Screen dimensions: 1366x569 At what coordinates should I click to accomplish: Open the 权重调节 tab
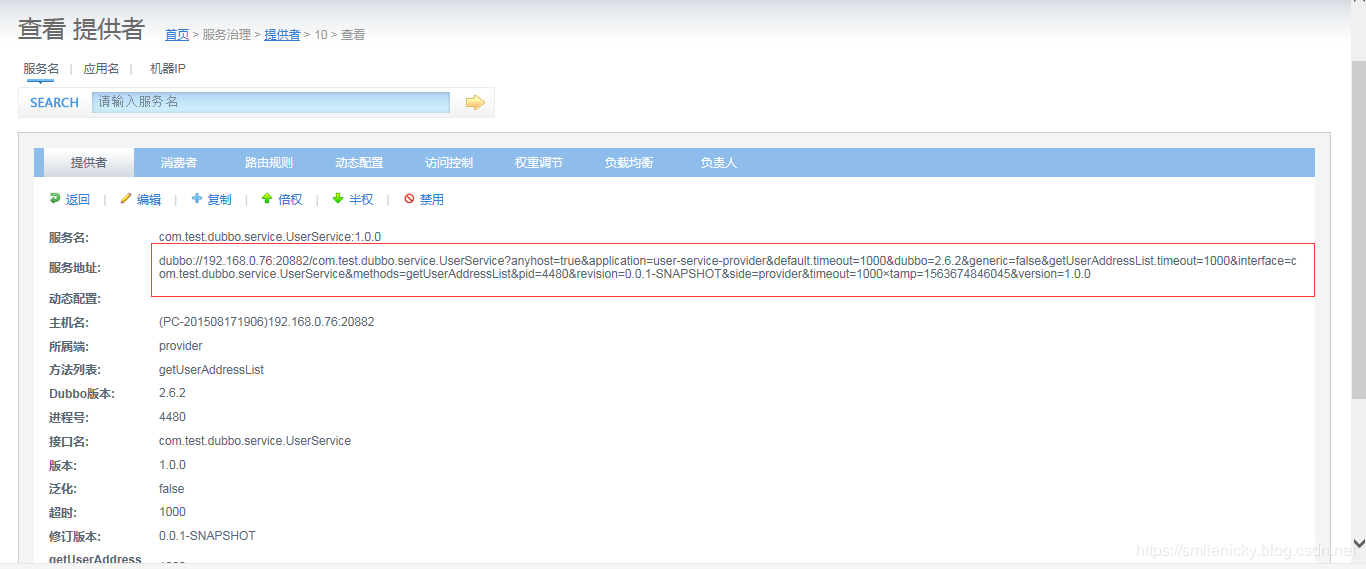pyautogui.click(x=539, y=163)
